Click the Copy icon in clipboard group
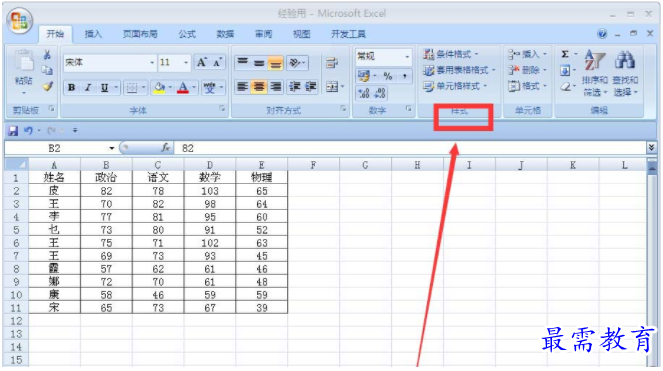Viewport: 663px width, 371px height. [47, 70]
